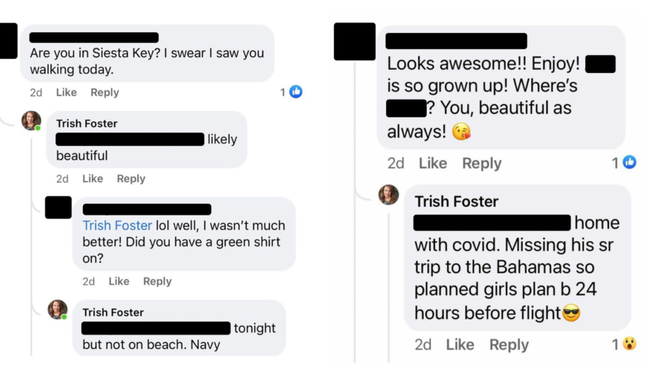Open Trish Foster's avatar beside the 'home with covid' reply
Viewport: 668px width, 376px height.
(389, 195)
